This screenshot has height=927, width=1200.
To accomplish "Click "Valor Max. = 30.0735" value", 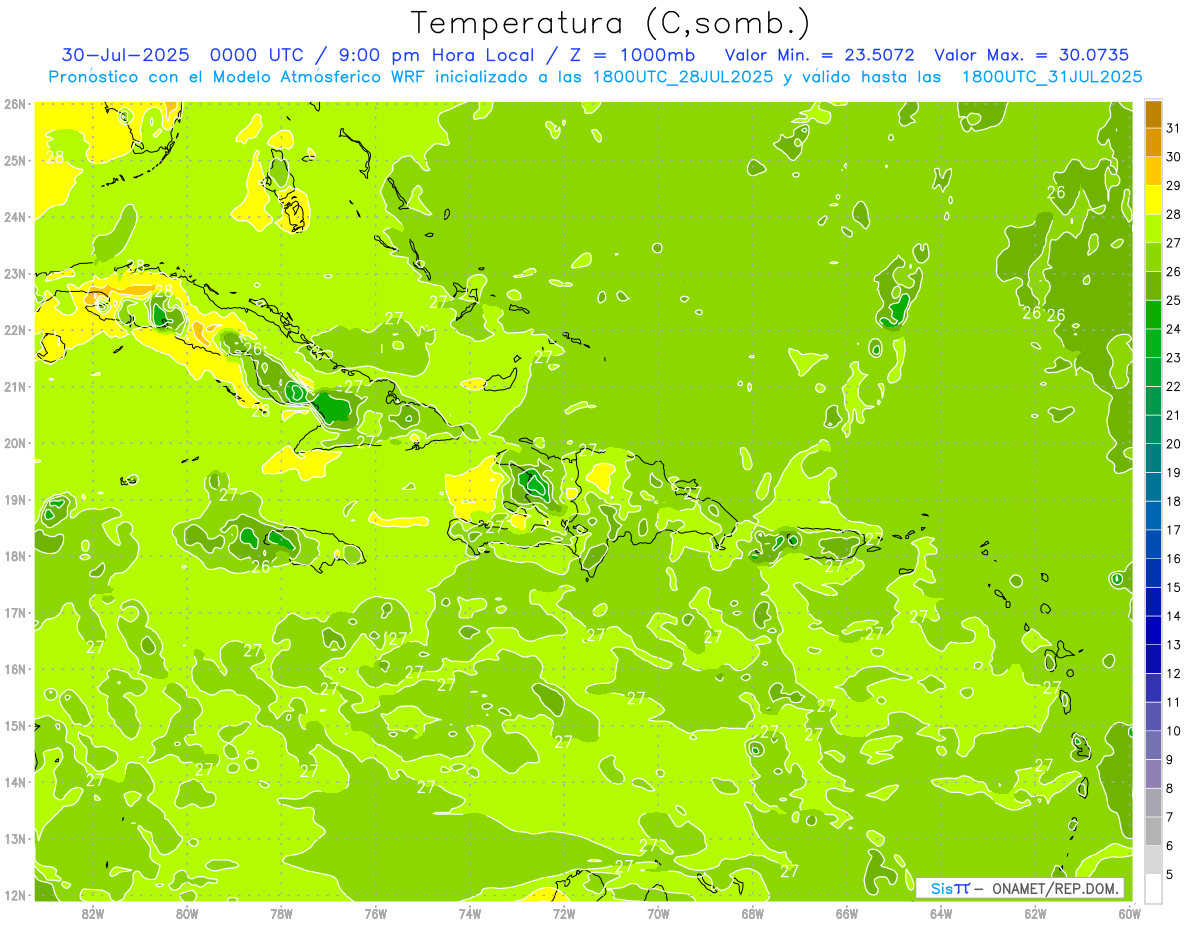I will (x=1032, y=54).
